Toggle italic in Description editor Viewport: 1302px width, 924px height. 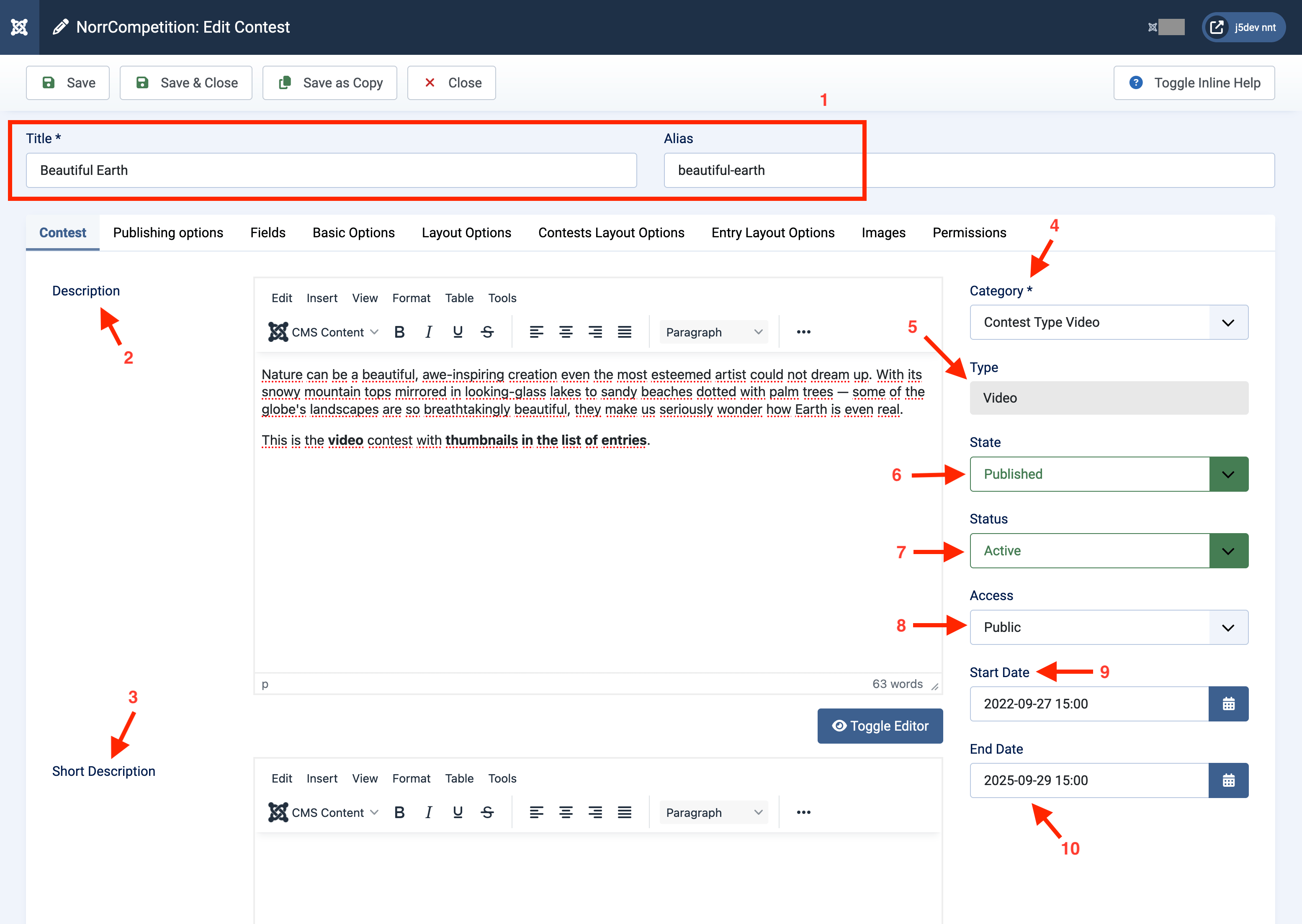point(429,332)
